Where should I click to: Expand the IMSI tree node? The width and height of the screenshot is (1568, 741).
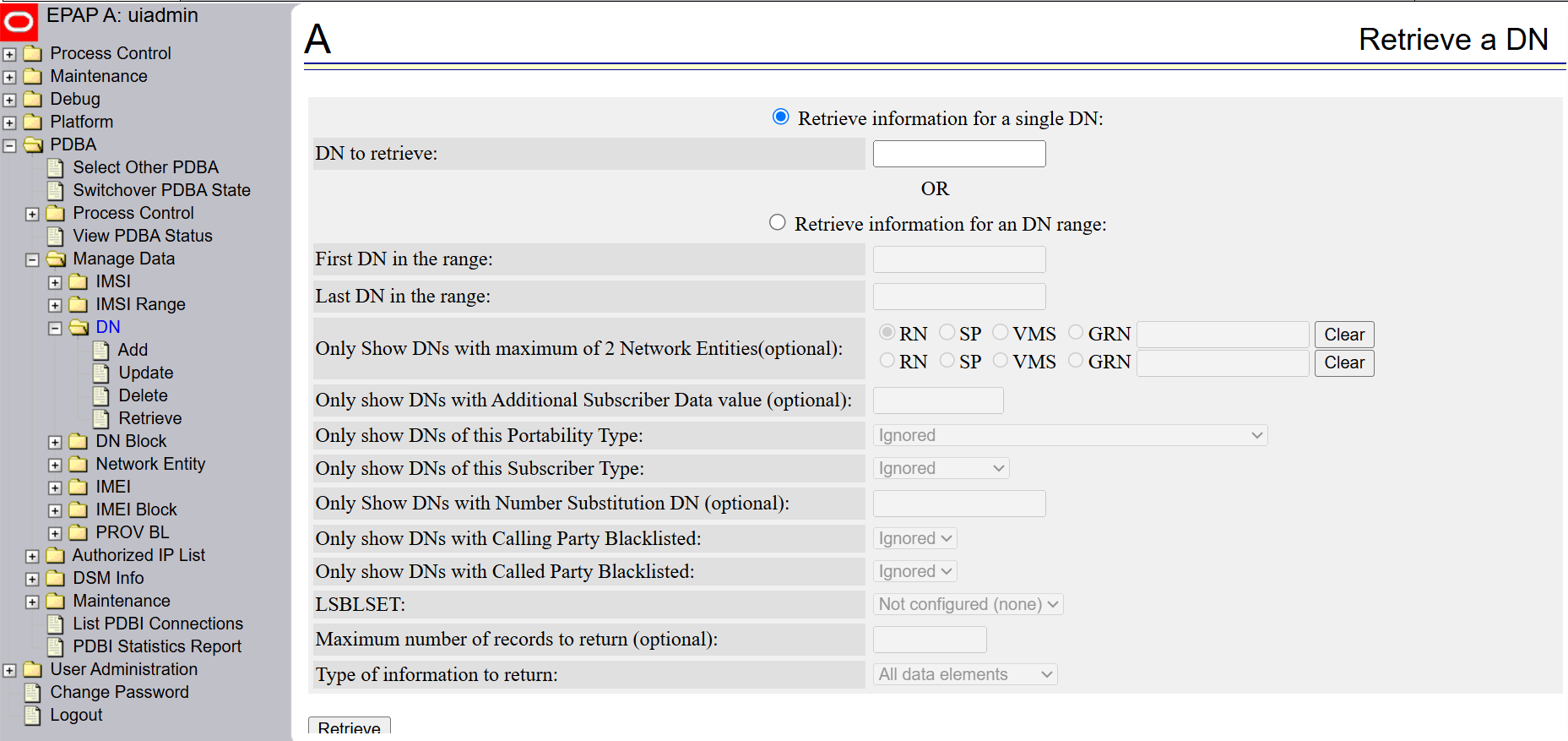(x=55, y=282)
